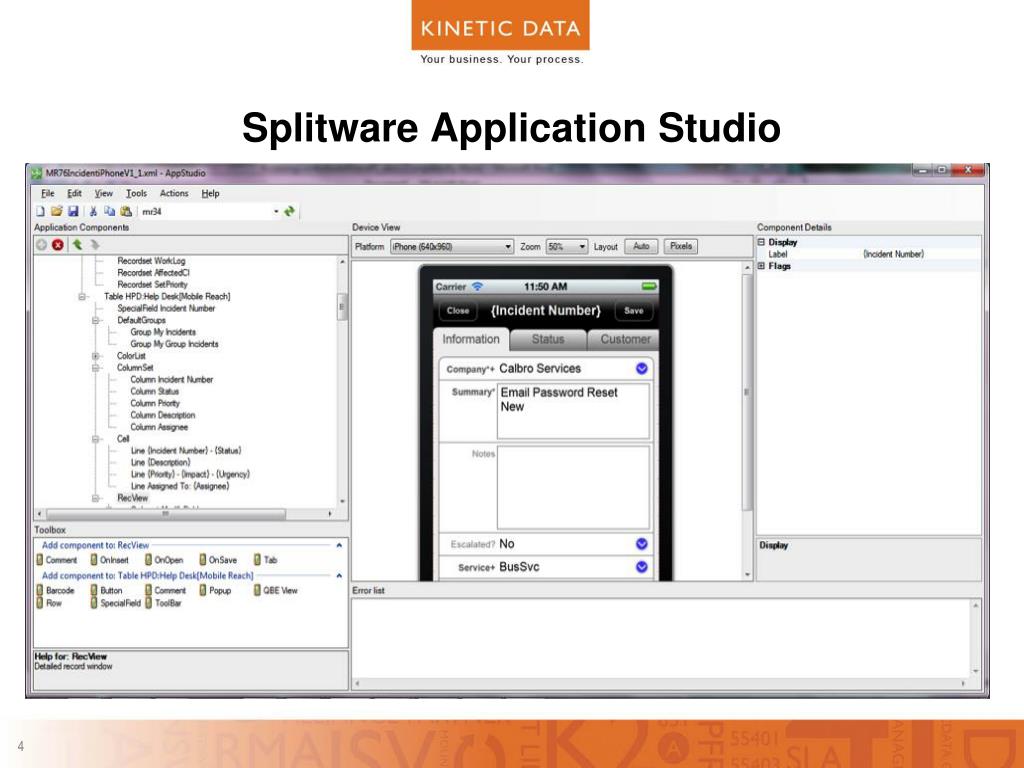Click the Close button in the phone preview

click(458, 311)
